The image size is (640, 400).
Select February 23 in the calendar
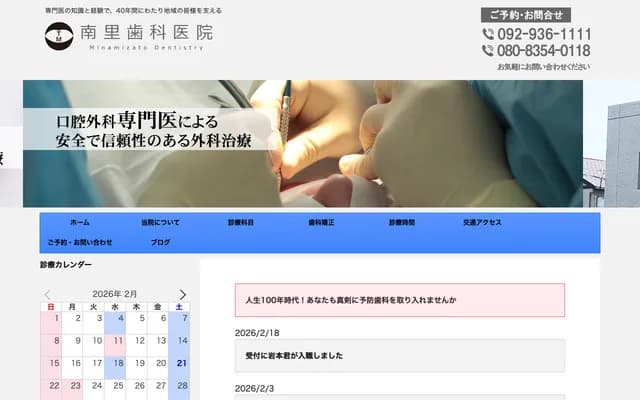[x=72, y=390]
